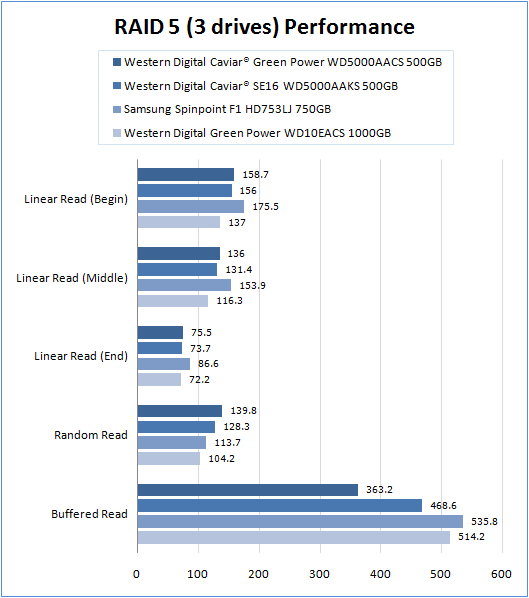Click the Linear Read (Begin) axis label
The image size is (529, 598).
point(76,199)
